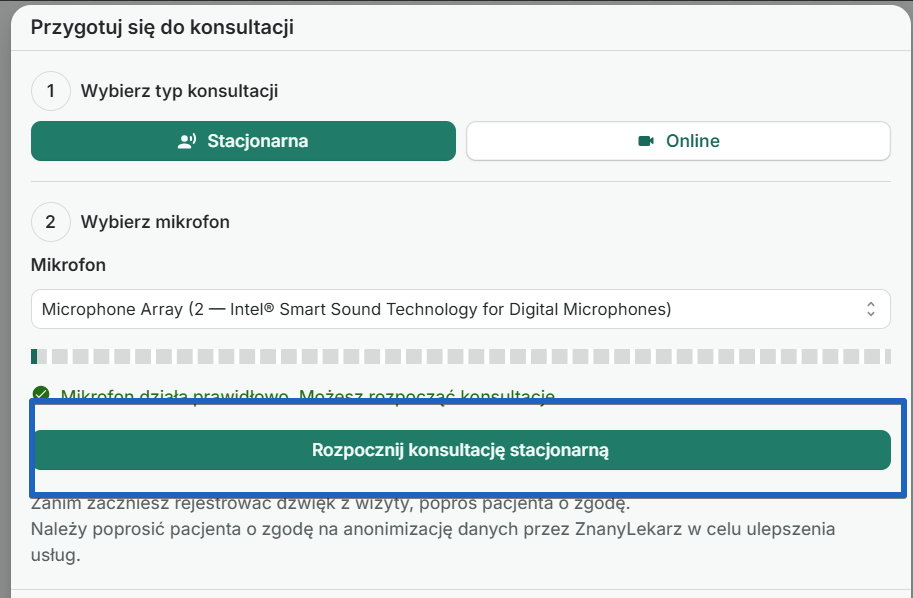The width and height of the screenshot is (913, 598).
Task: Toggle consultation type back to Stacjonarna
Action: tap(243, 140)
